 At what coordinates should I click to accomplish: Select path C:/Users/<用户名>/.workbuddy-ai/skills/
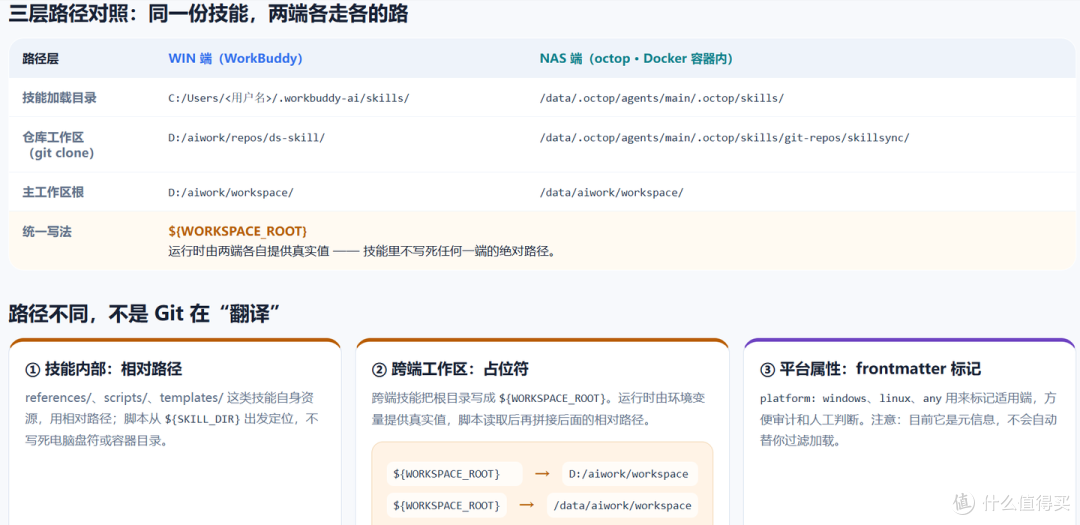[289, 98]
